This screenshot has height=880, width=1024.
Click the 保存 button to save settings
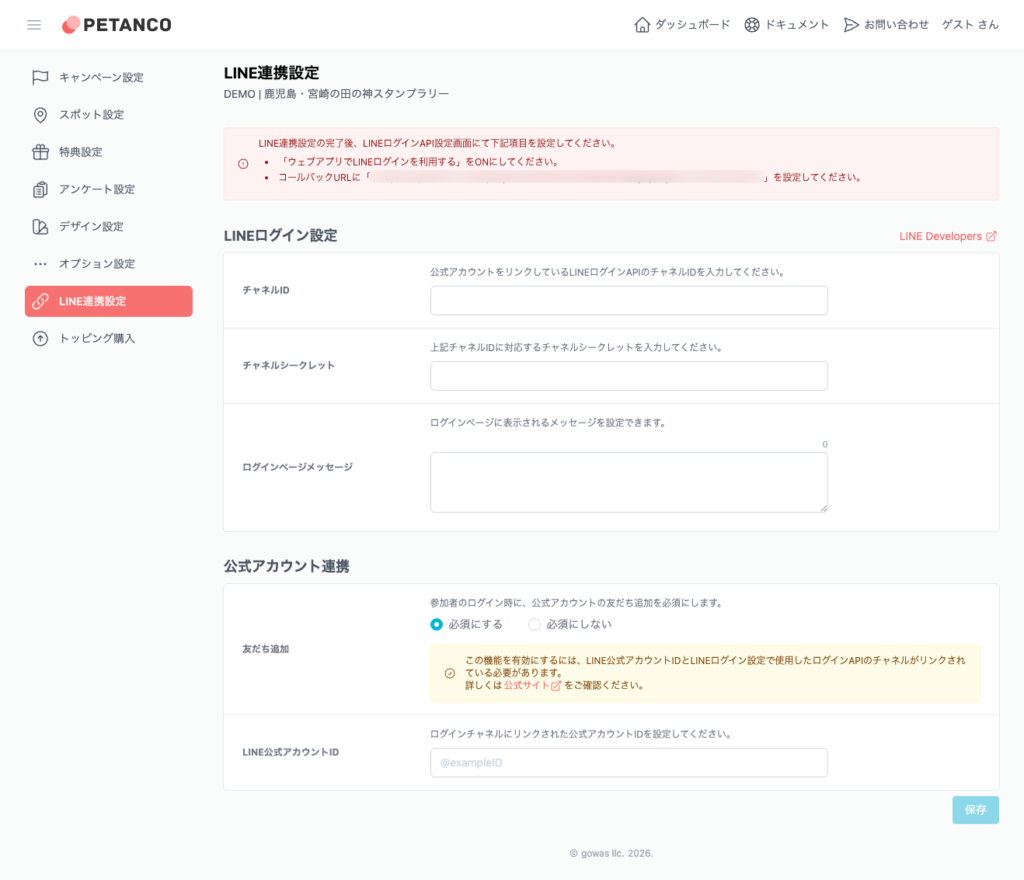tap(975, 810)
